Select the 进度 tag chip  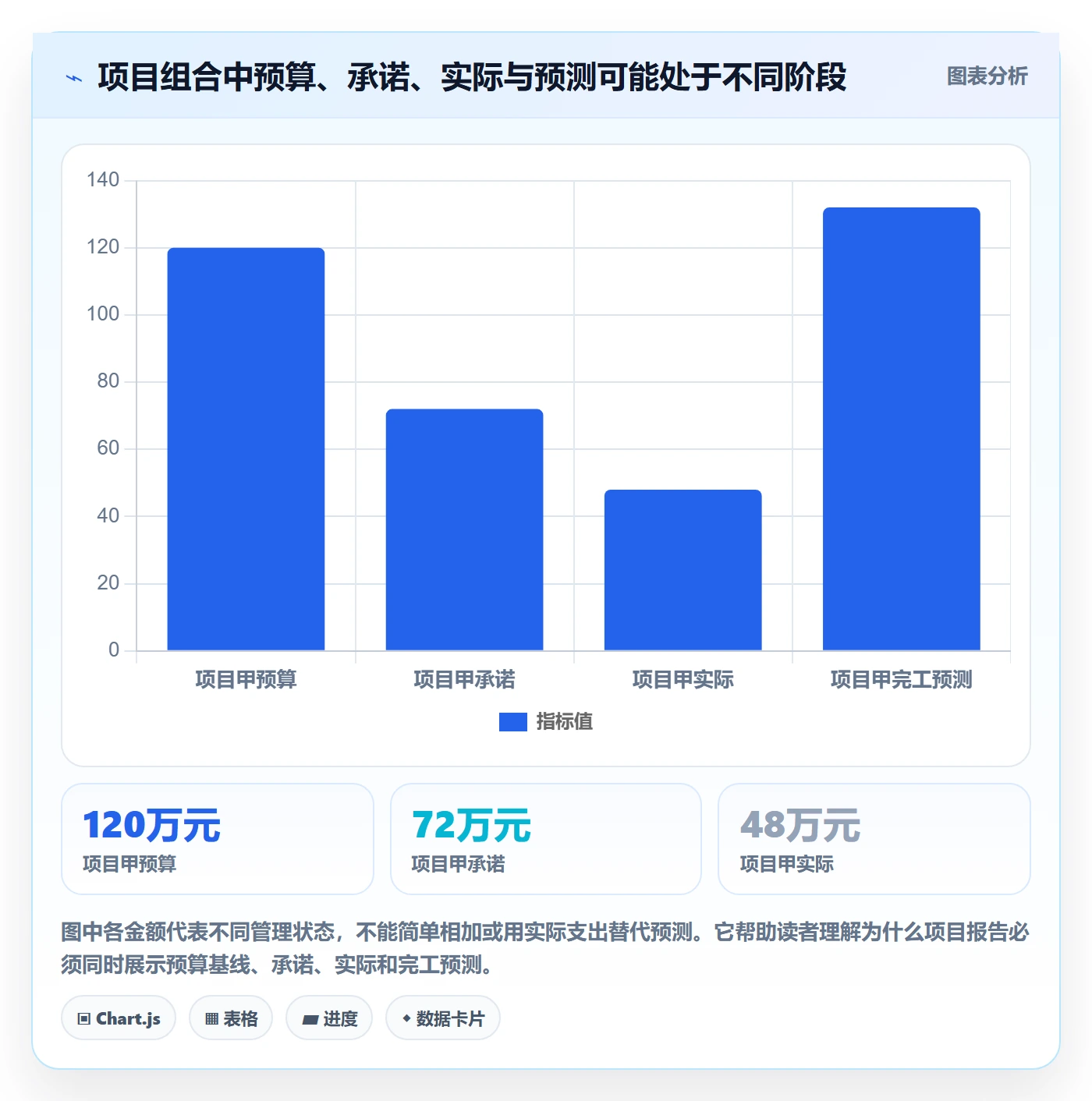click(x=329, y=1018)
